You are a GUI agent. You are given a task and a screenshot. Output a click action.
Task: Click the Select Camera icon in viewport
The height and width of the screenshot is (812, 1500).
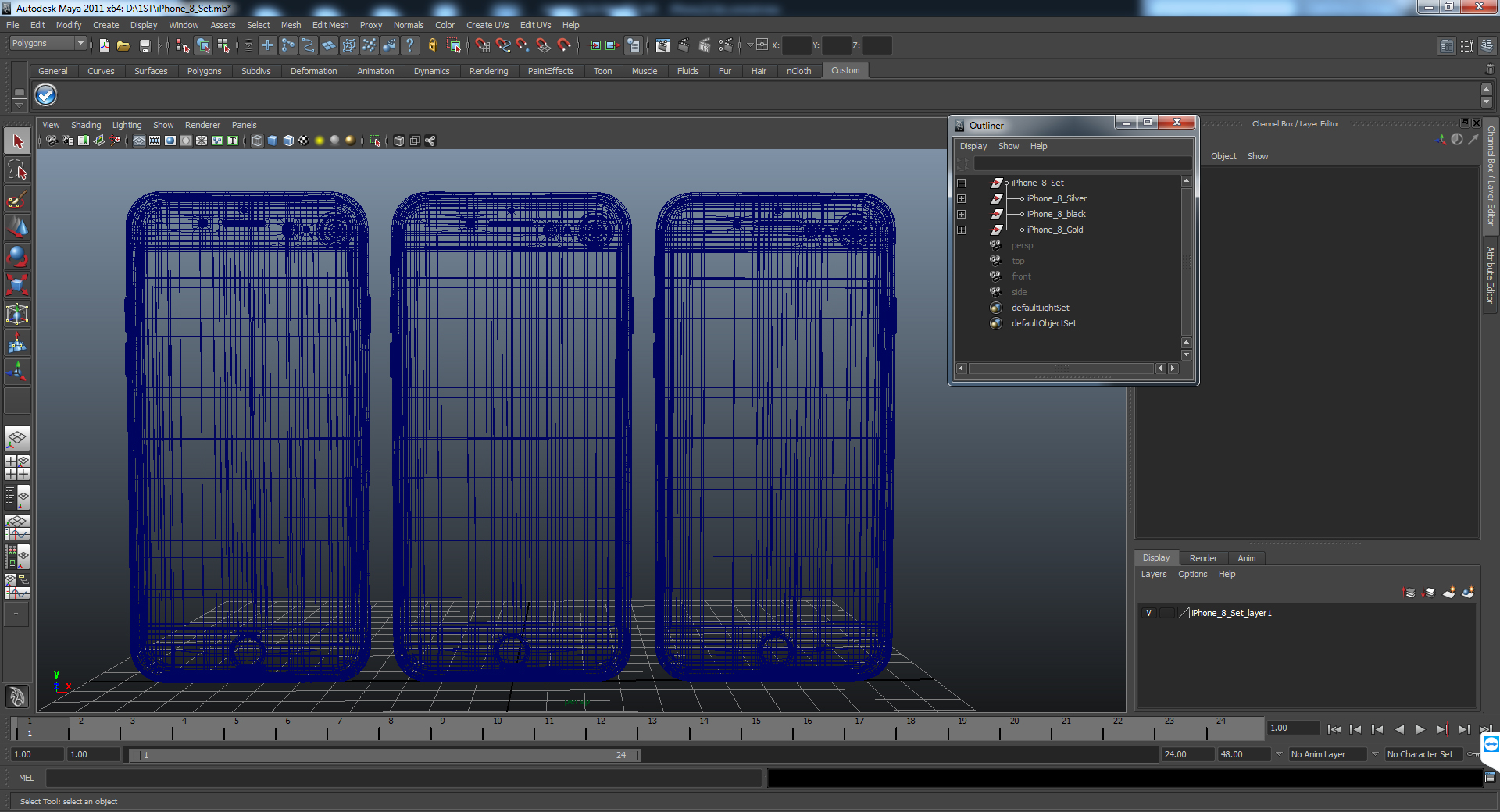coord(52,141)
